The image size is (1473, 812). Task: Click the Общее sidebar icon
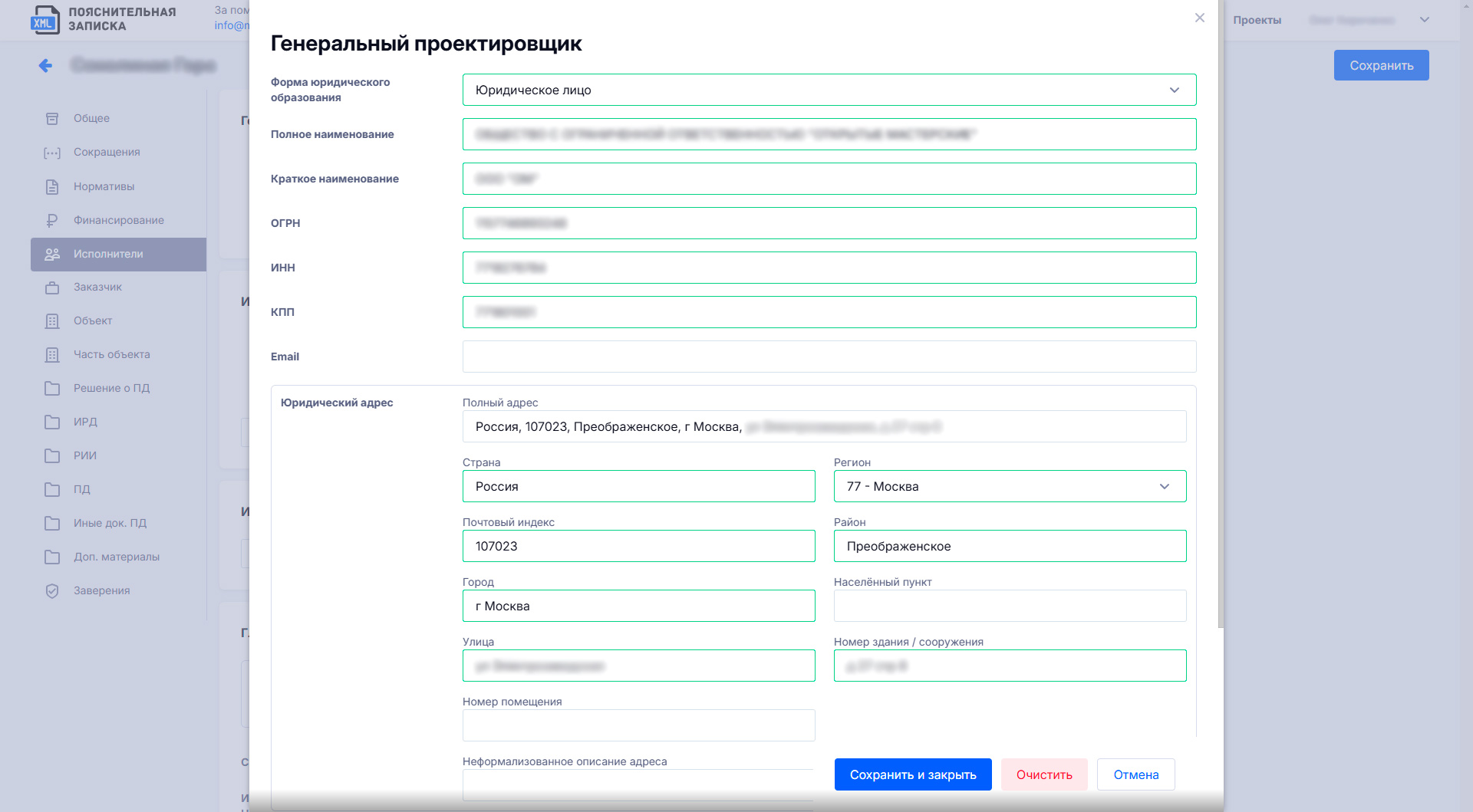pos(52,119)
